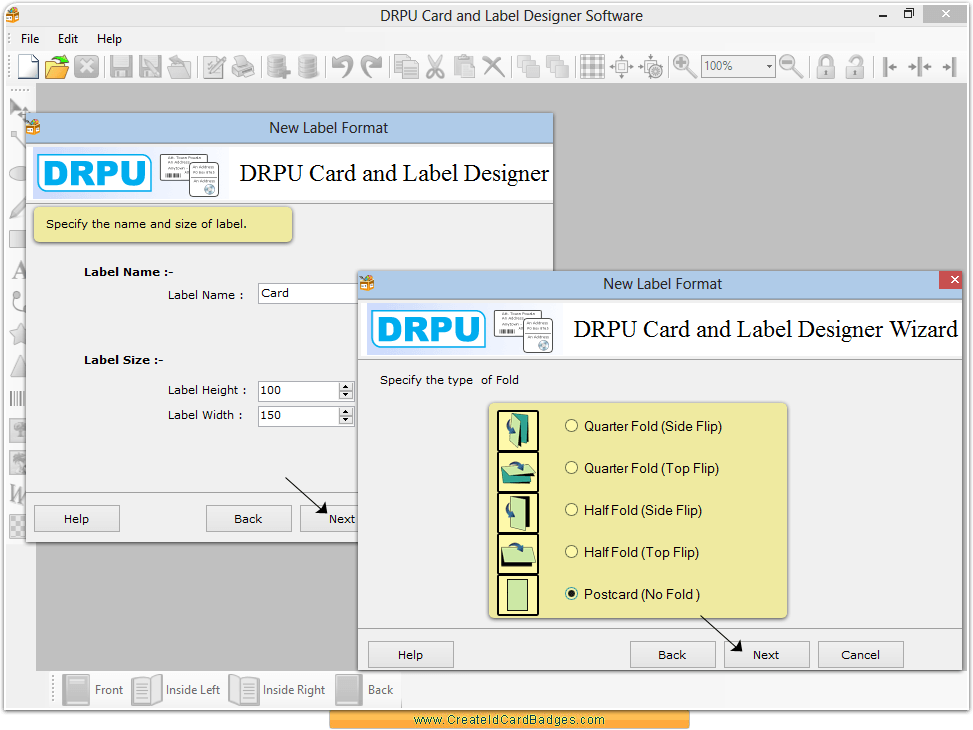Click the Lock padlock icon

click(x=825, y=66)
